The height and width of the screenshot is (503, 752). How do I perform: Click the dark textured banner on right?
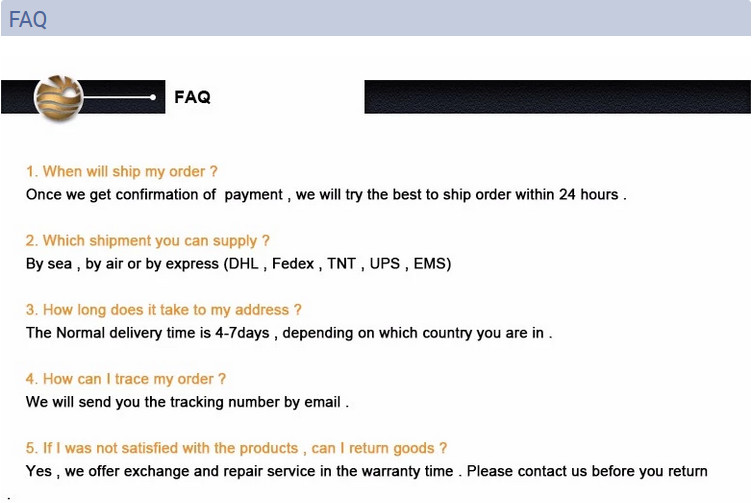(557, 97)
